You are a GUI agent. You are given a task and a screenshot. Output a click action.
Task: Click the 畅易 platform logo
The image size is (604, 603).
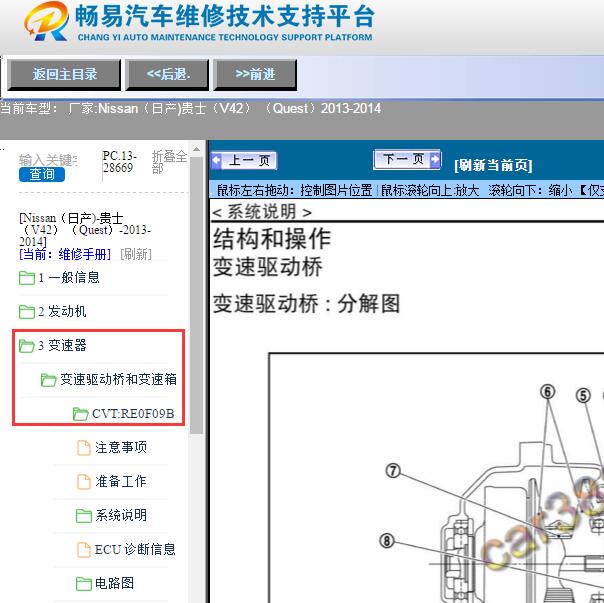47,21
